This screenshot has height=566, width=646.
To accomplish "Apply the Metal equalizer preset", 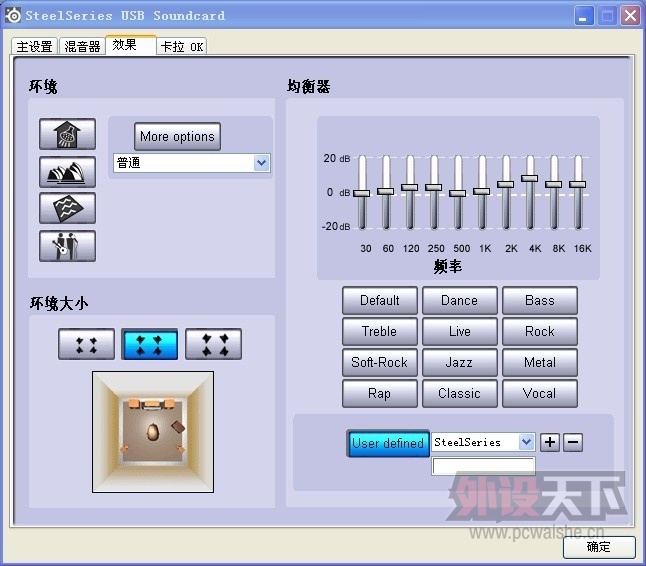I will 540,363.
